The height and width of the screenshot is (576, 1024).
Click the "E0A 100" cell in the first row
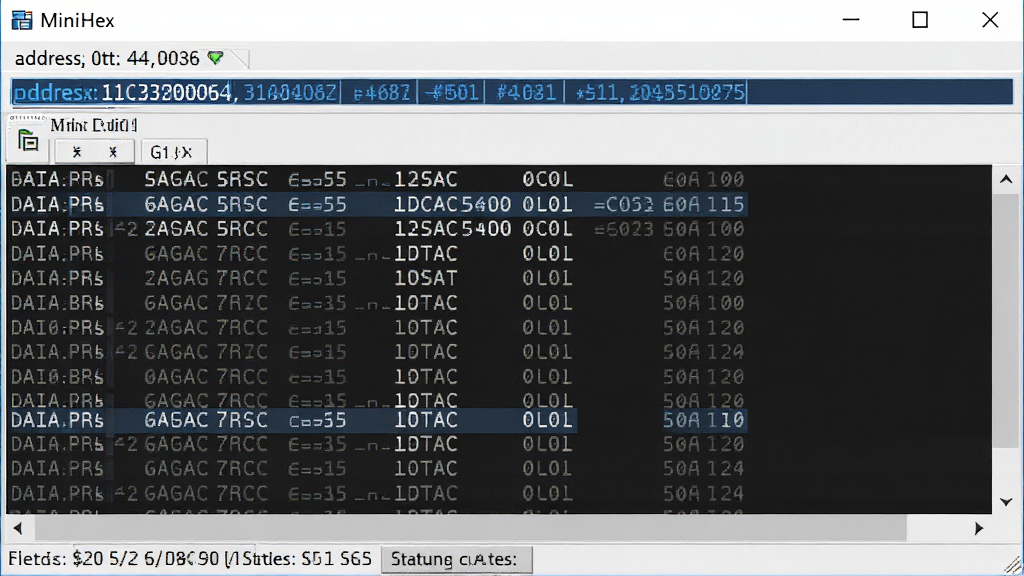click(x=703, y=179)
